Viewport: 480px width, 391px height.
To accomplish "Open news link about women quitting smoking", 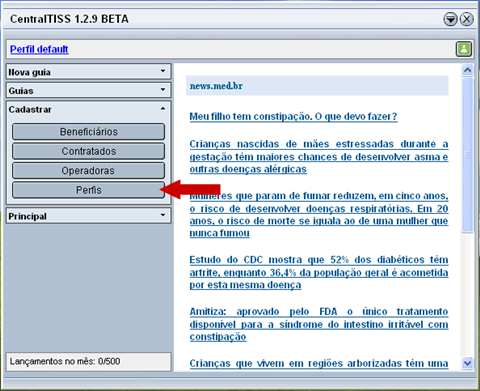I will (x=319, y=214).
